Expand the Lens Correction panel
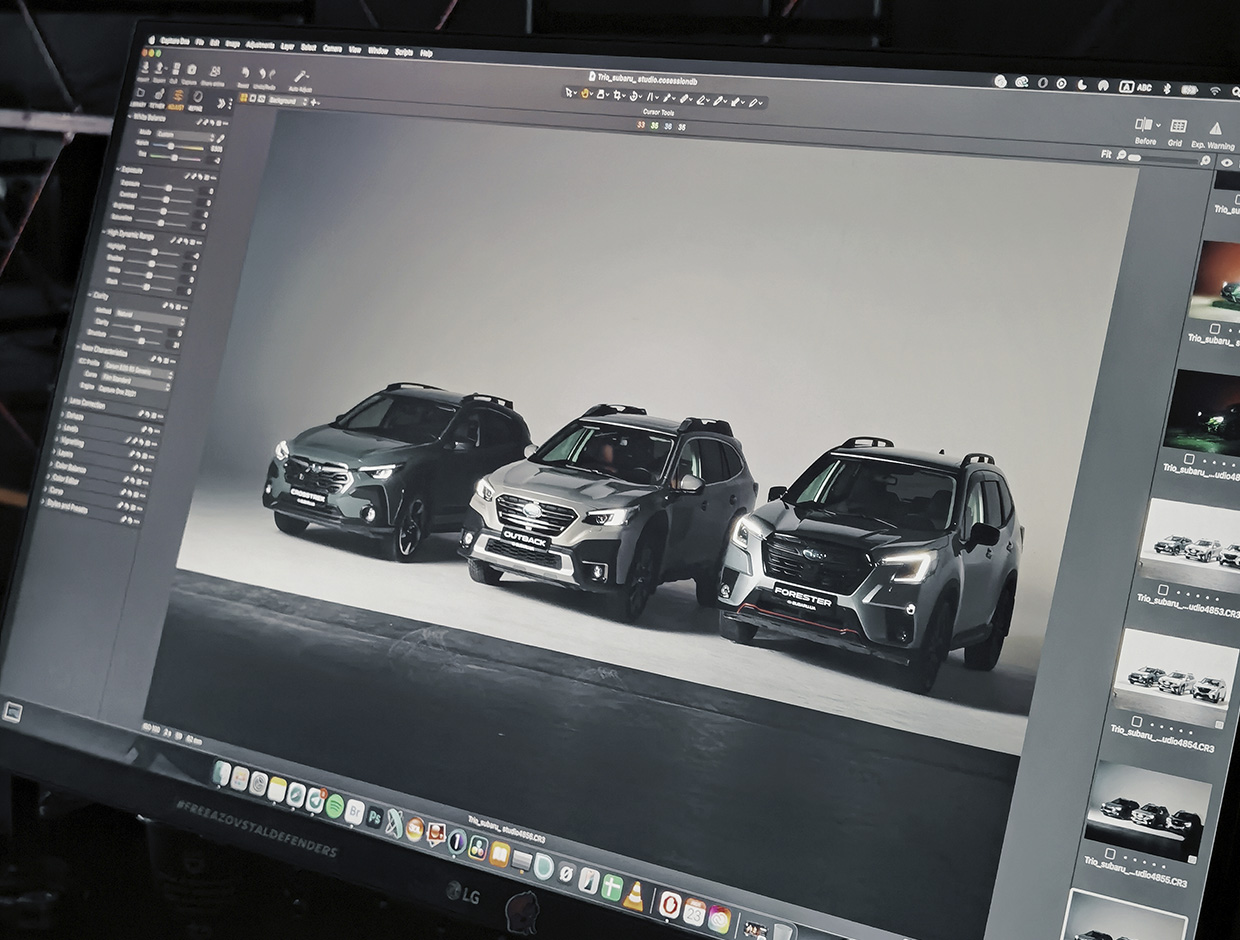Image resolution: width=1240 pixels, height=940 pixels. coord(66,400)
